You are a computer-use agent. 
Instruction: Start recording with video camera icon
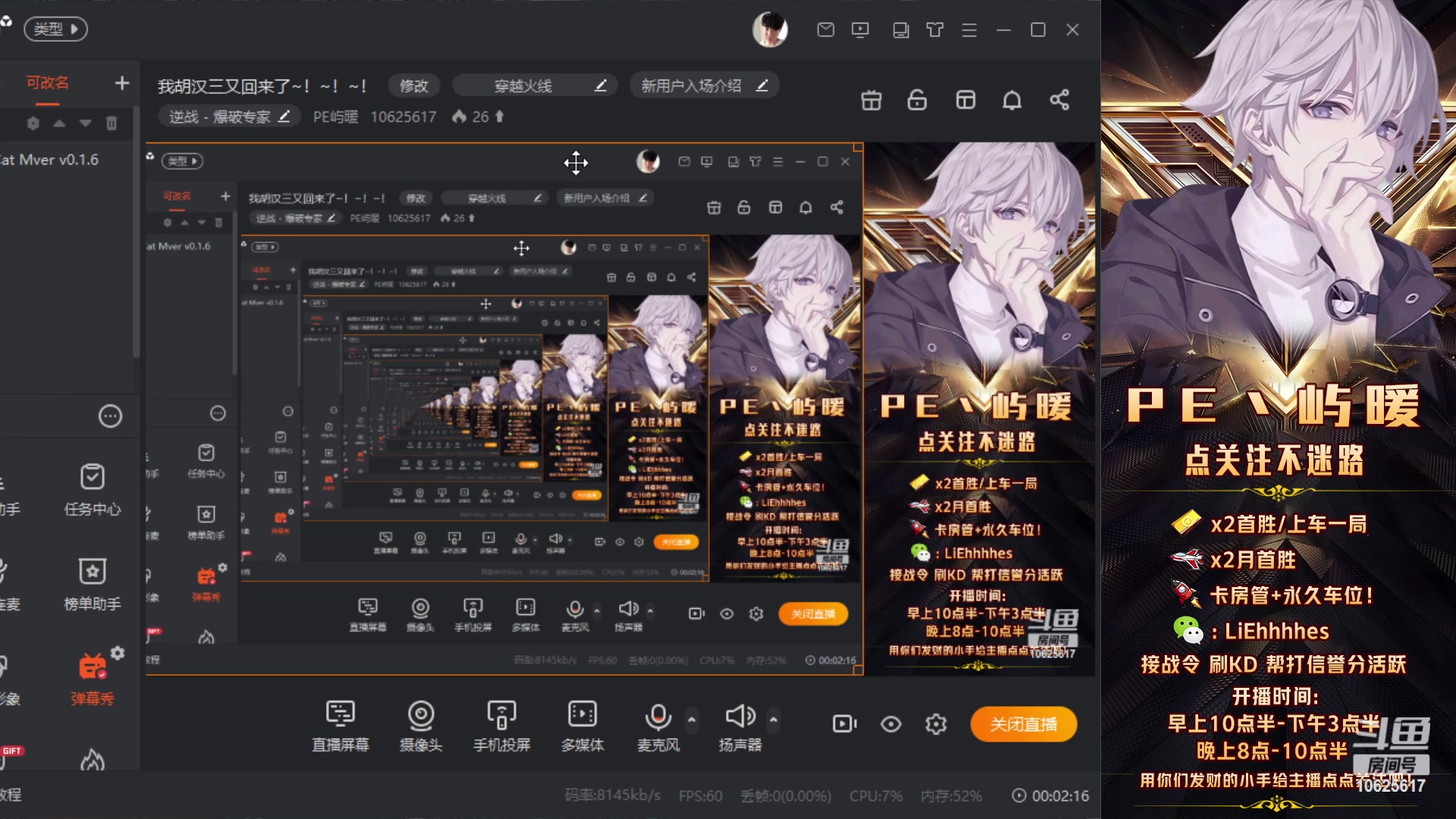point(845,724)
